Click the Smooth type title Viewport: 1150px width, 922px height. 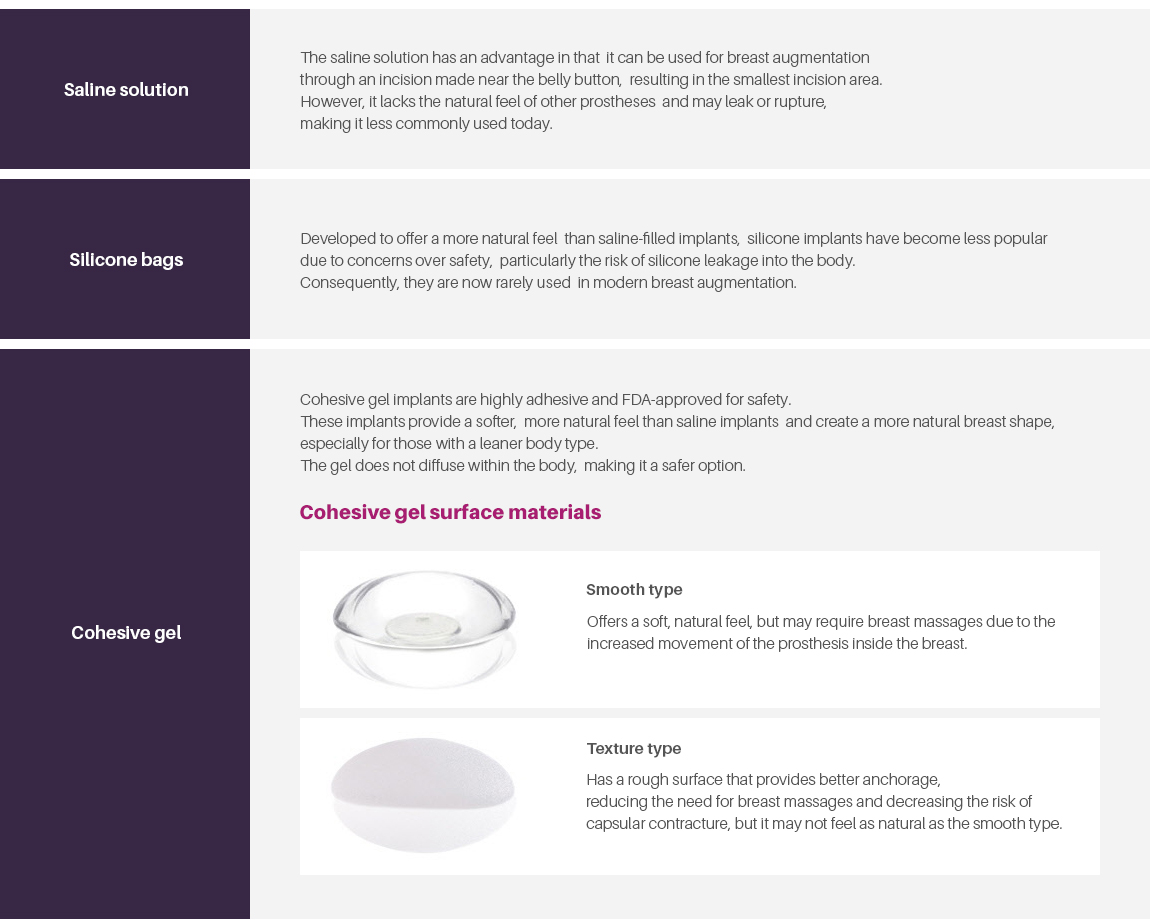634,590
